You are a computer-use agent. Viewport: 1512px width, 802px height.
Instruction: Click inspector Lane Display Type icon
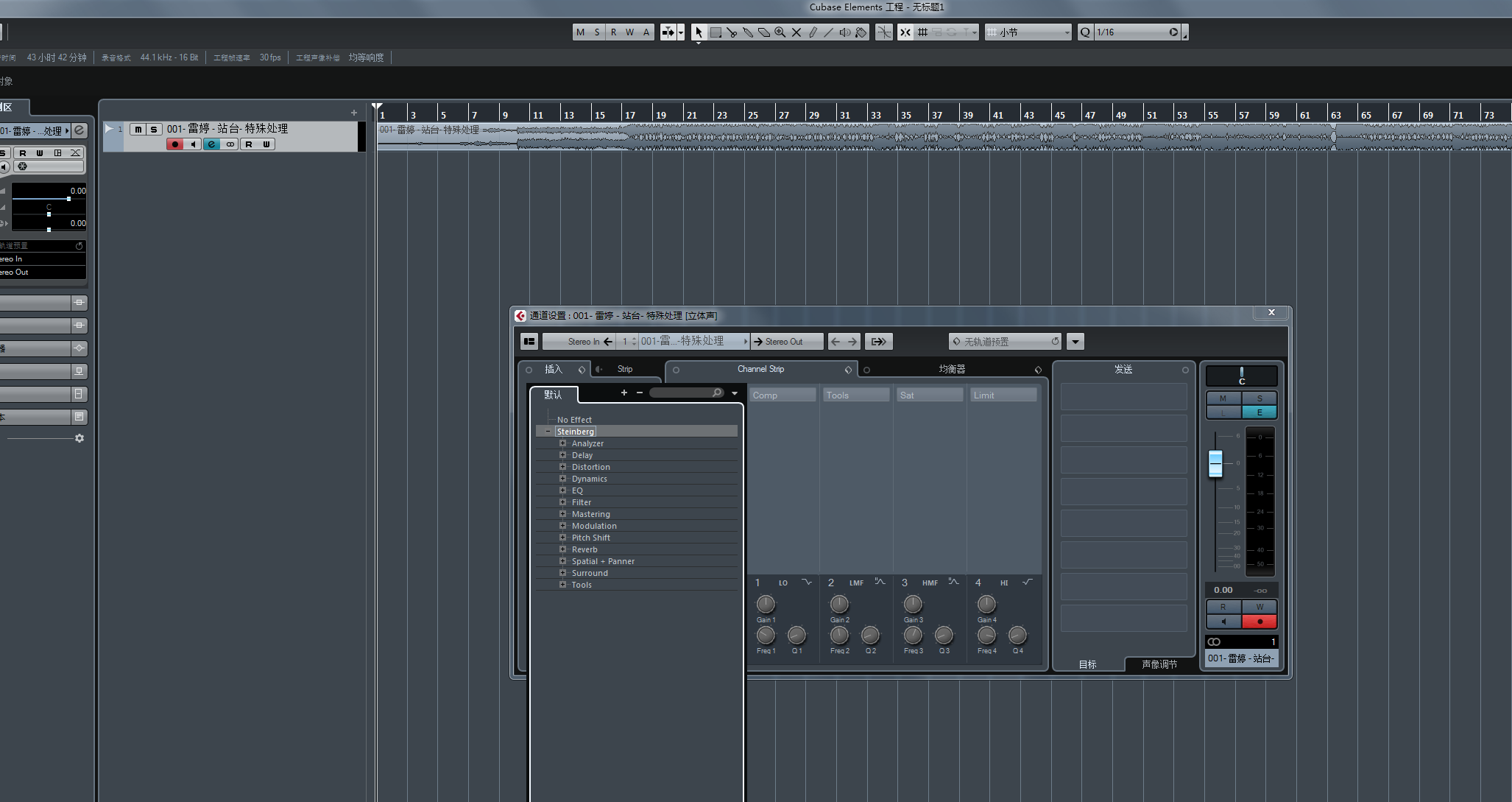(x=57, y=153)
